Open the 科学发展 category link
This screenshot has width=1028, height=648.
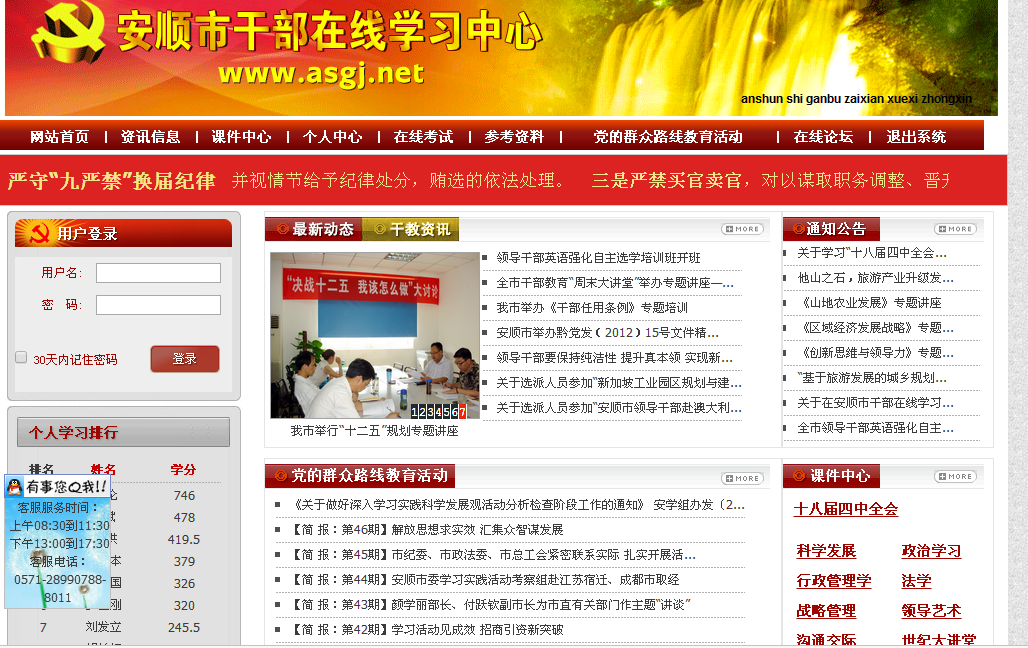tap(826, 551)
